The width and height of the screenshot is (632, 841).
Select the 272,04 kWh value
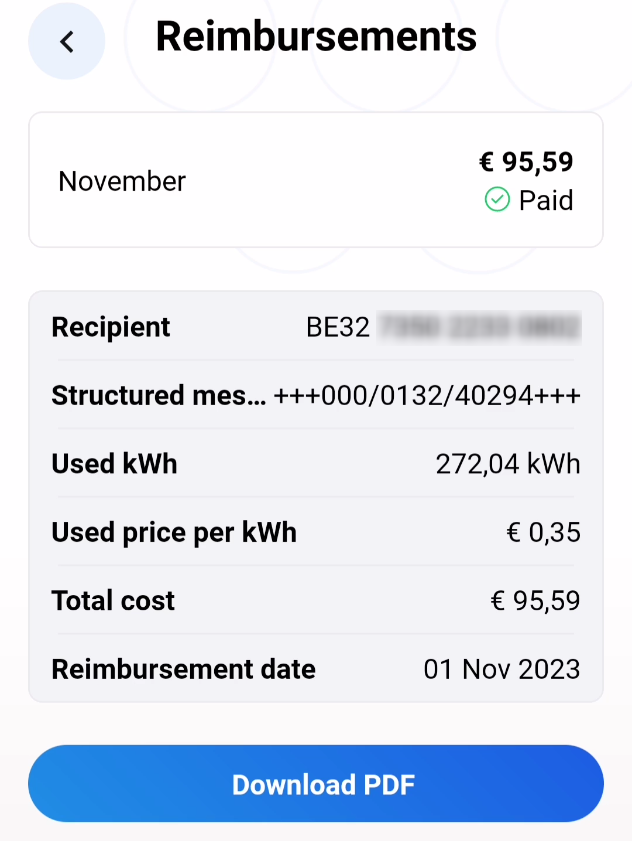click(508, 464)
